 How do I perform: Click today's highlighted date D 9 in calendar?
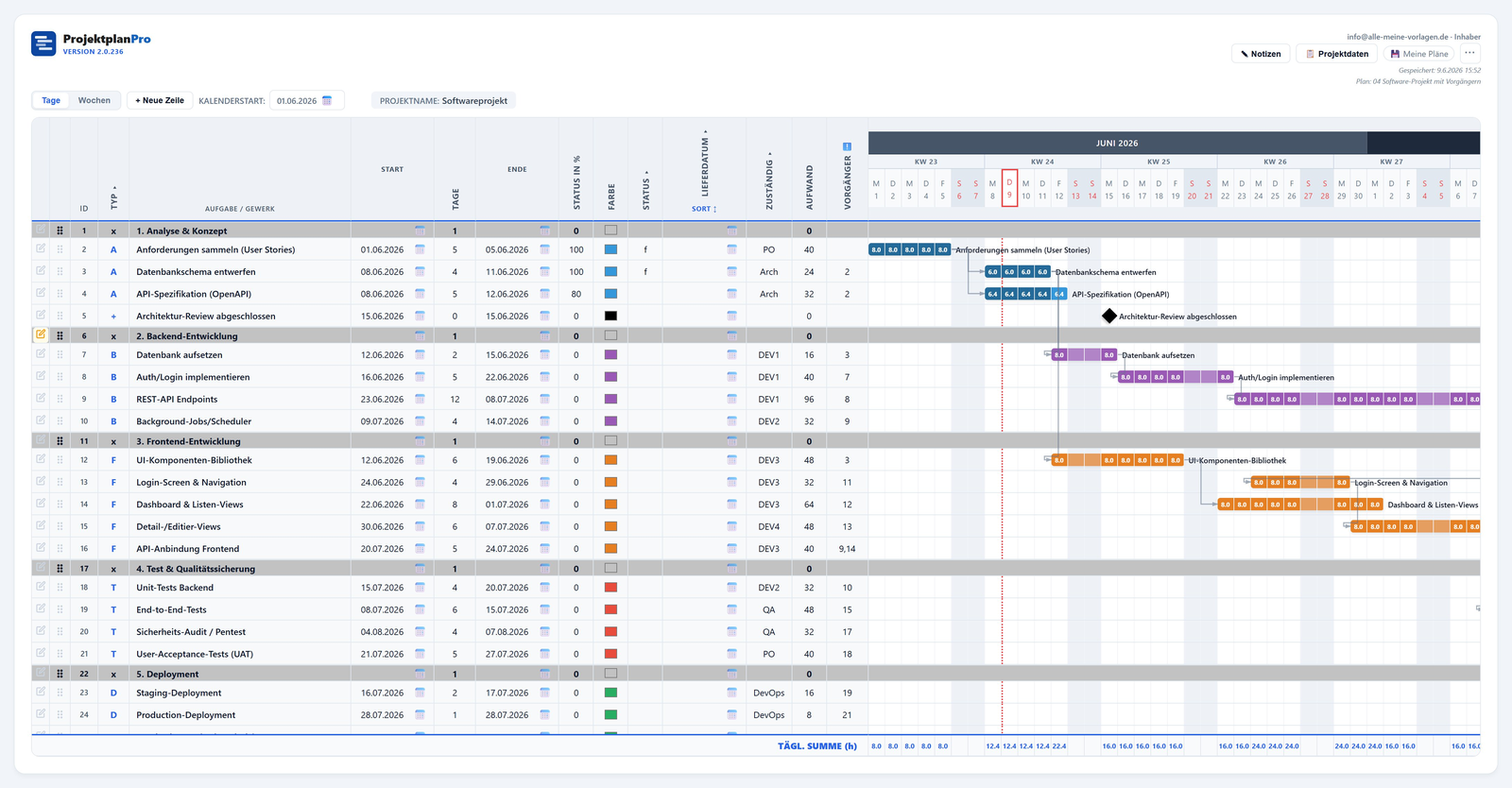coord(1009,189)
